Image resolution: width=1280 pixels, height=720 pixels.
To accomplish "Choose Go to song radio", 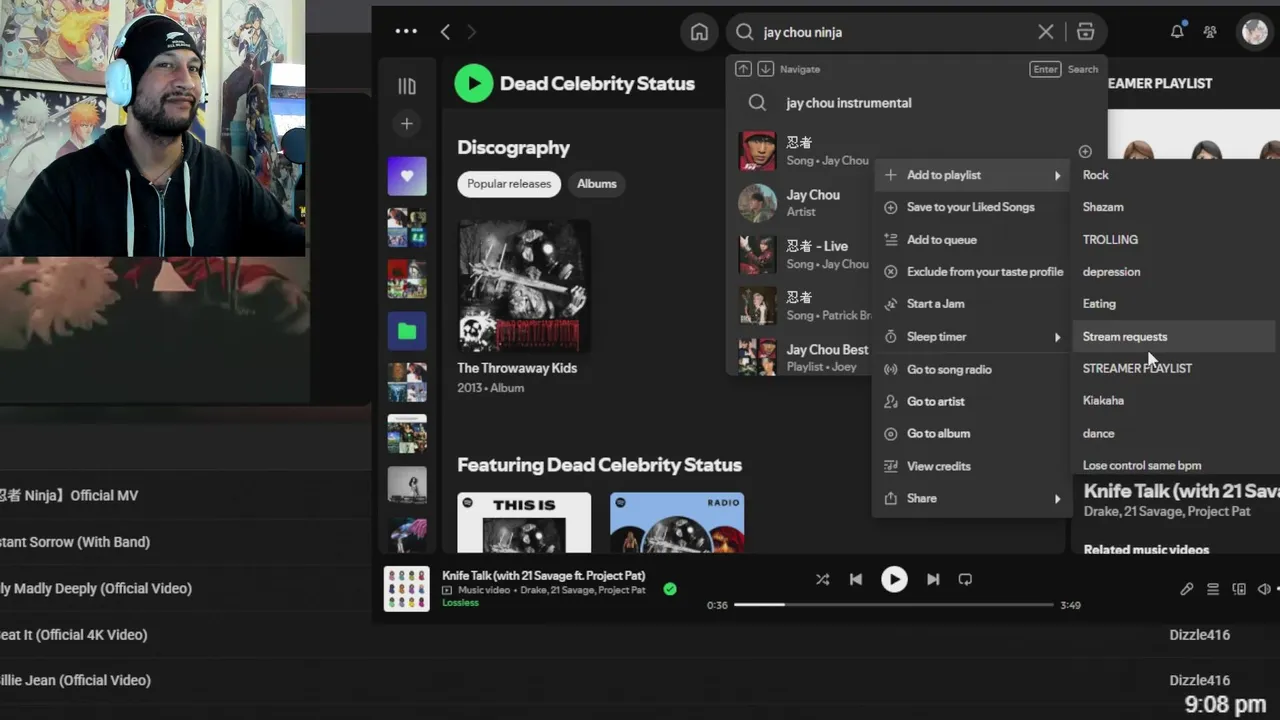I will click(x=972, y=370).
